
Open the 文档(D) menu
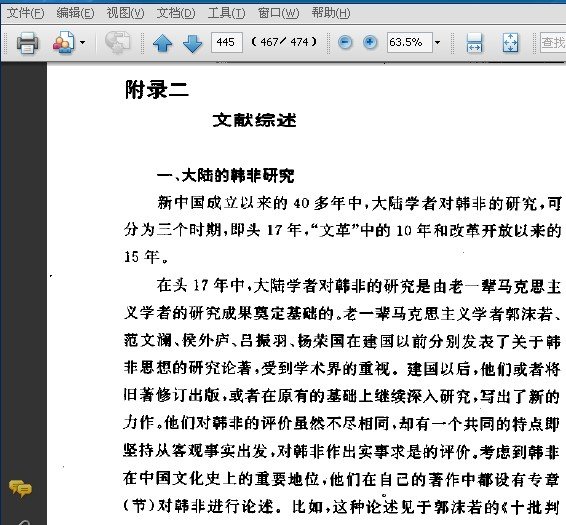176,13
